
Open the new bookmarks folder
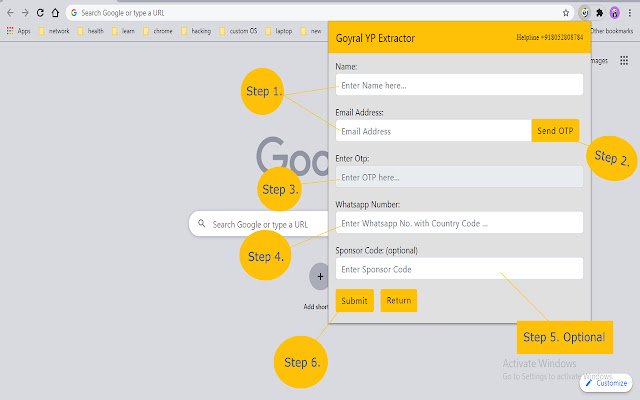tap(311, 31)
